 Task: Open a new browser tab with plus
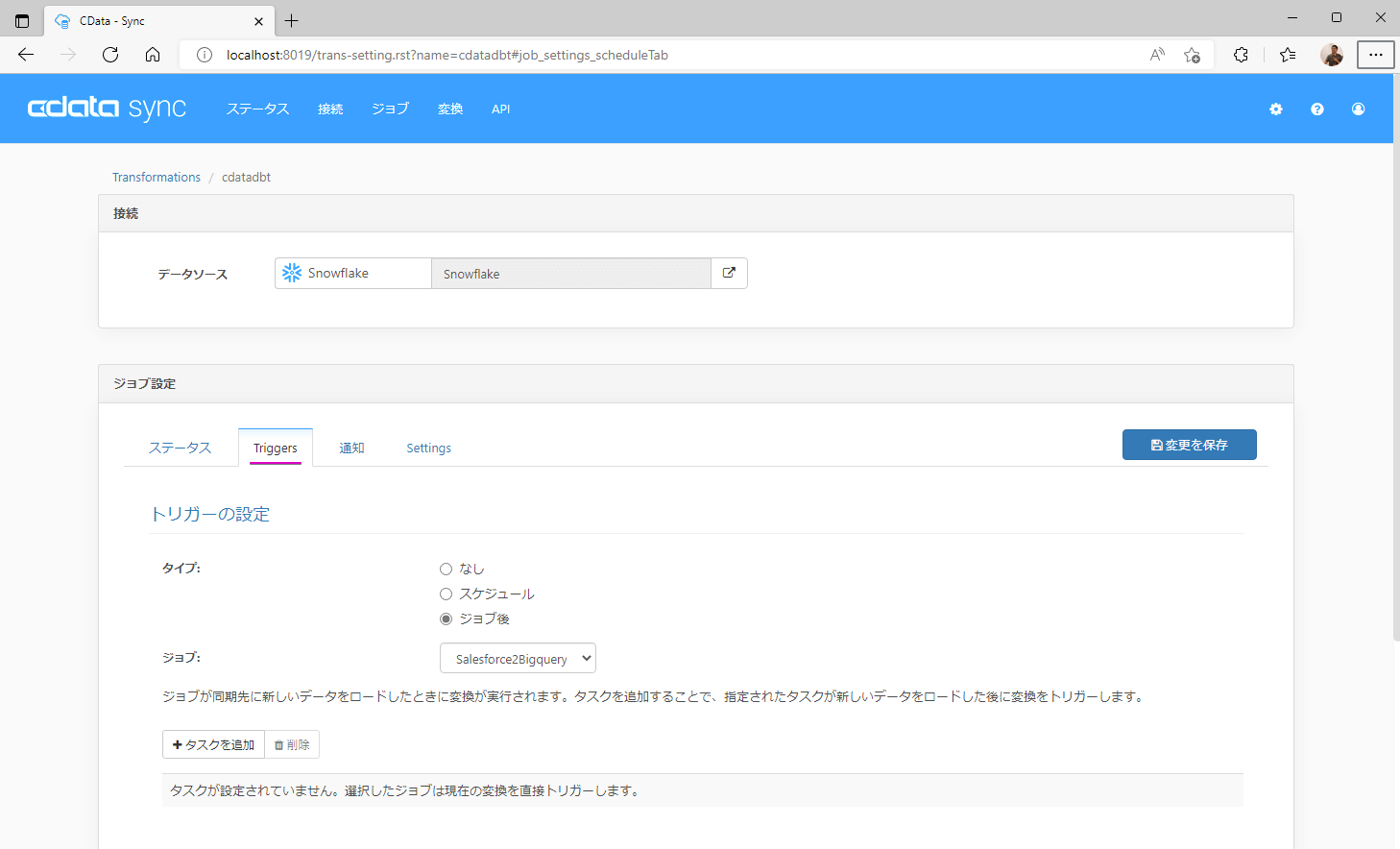292,20
